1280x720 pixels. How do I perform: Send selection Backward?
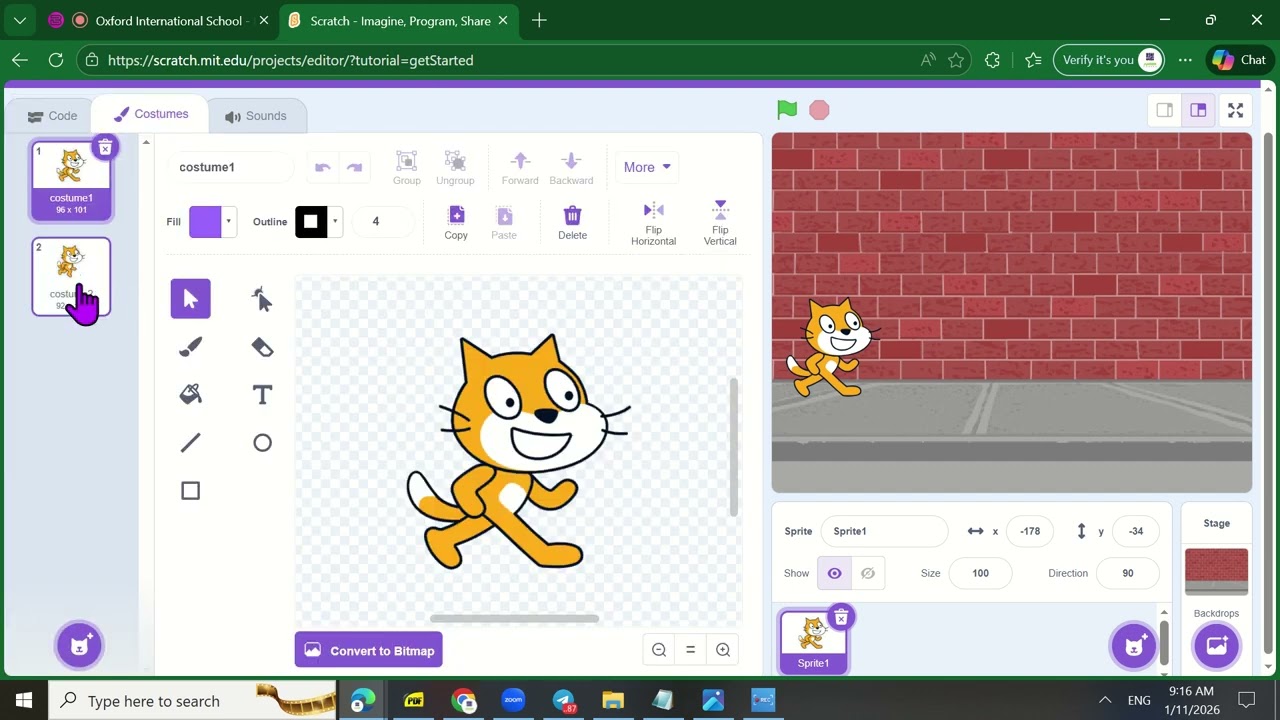(x=571, y=168)
